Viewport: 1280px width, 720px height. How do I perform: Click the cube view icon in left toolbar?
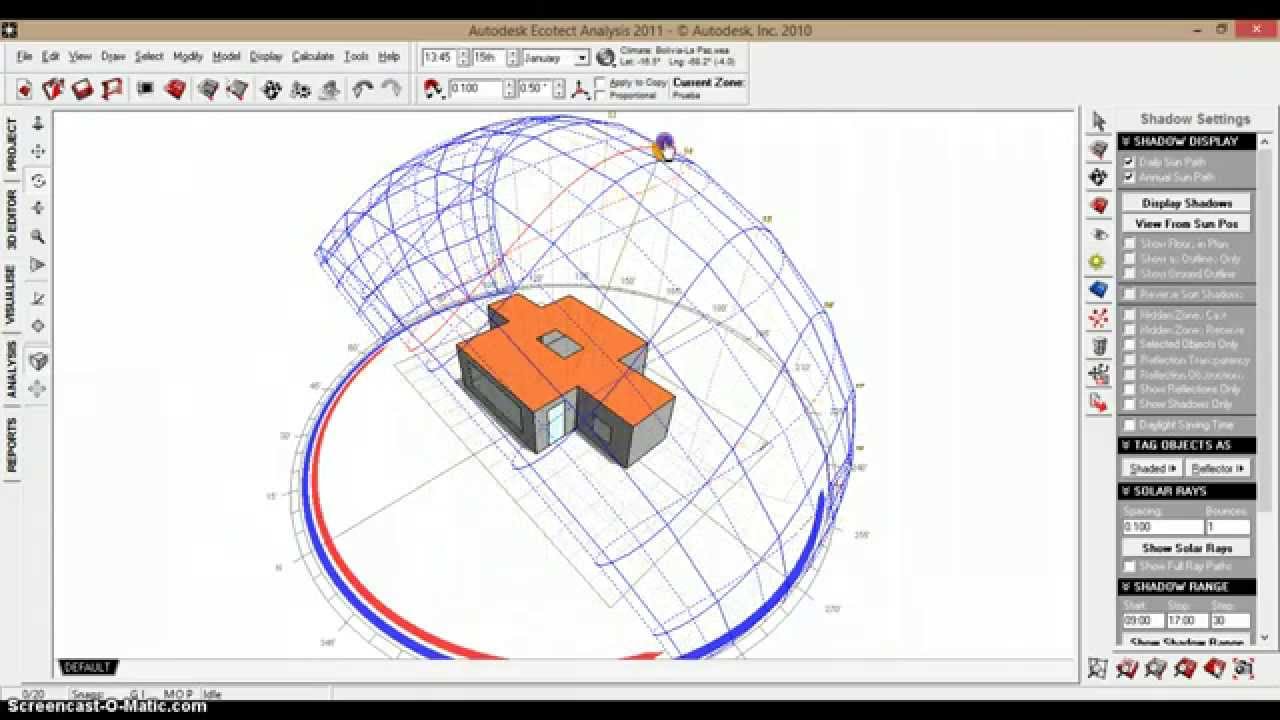coord(38,361)
